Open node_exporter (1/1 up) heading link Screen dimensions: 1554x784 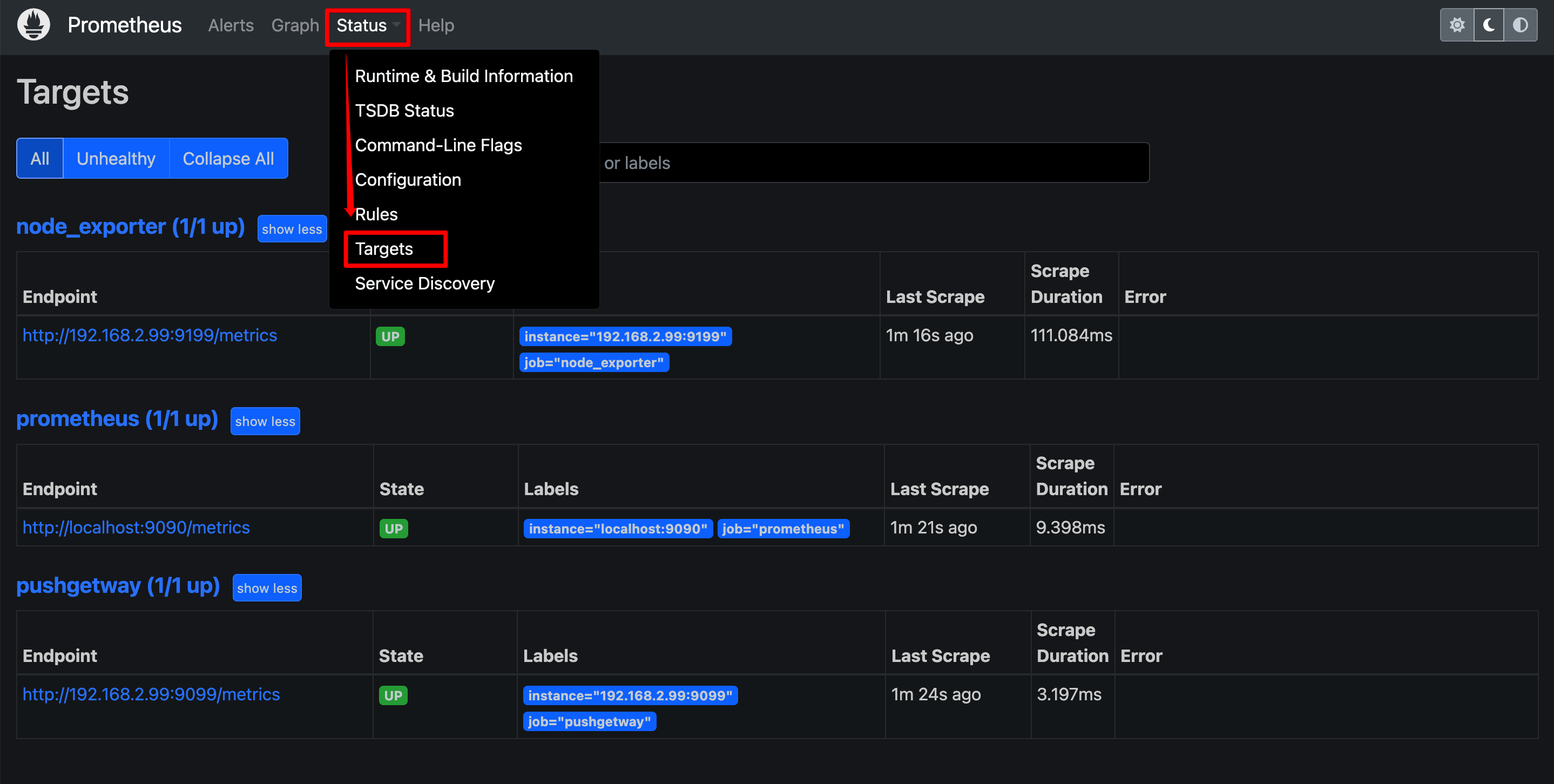130,227
